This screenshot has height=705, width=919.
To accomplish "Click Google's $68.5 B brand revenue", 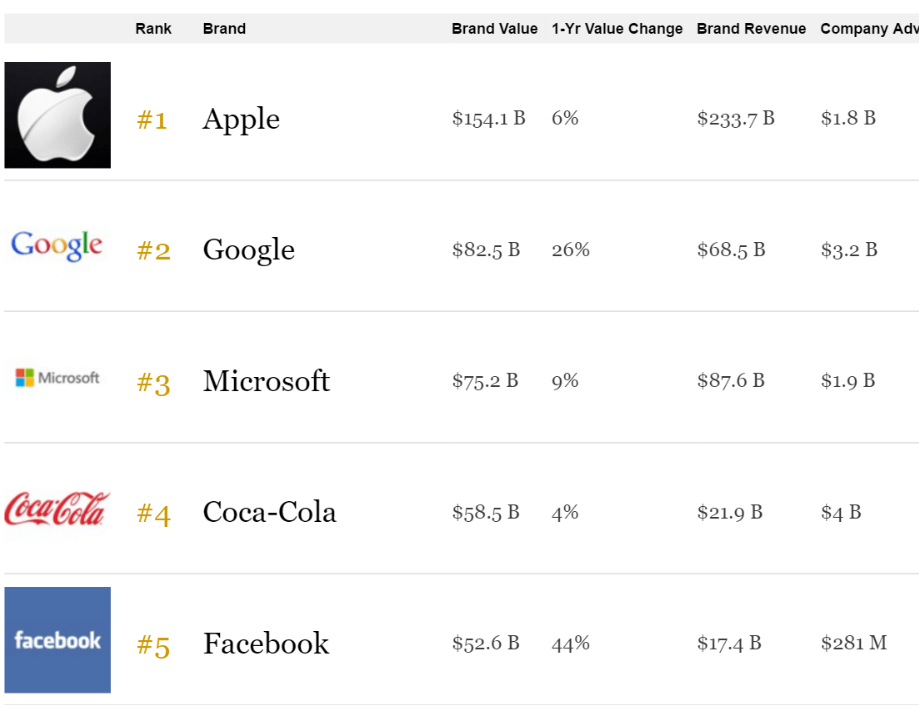I will click(731, 250).
